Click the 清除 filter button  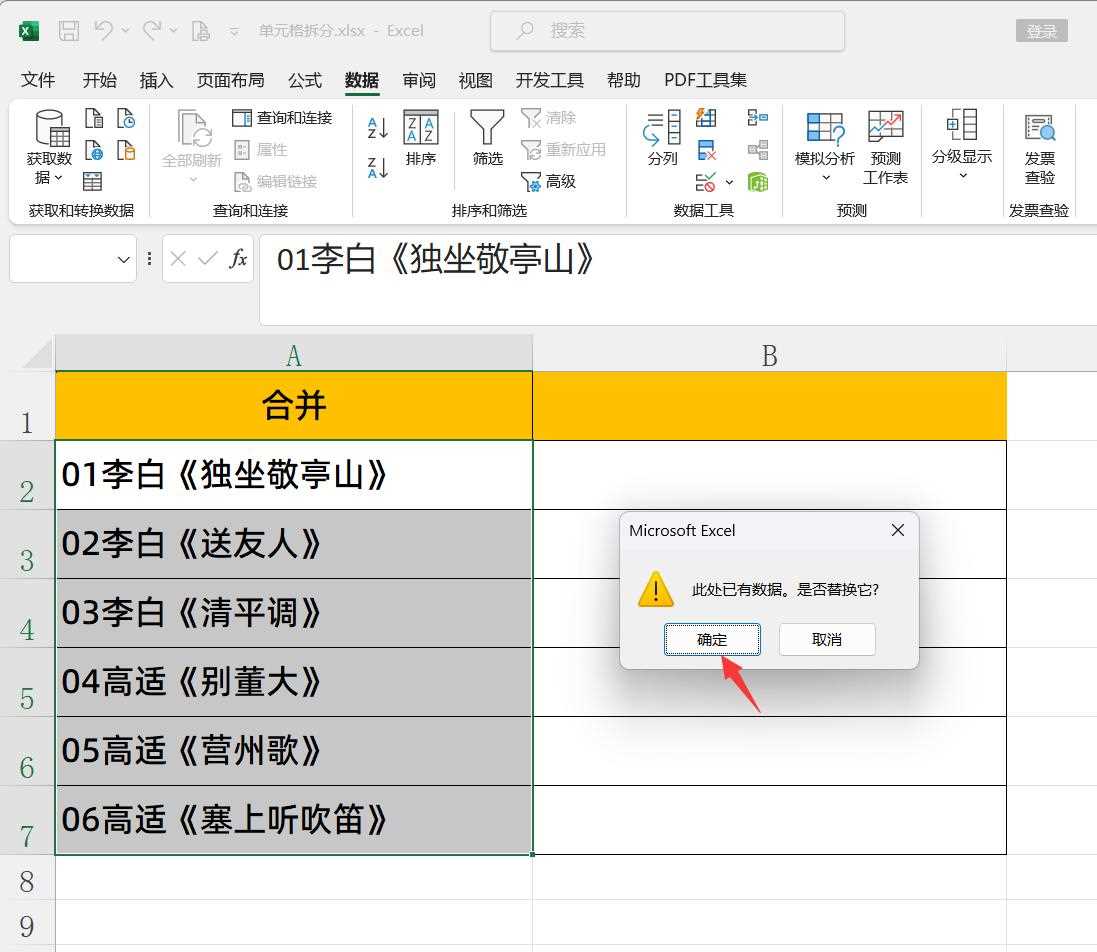[x=548, y=118]
